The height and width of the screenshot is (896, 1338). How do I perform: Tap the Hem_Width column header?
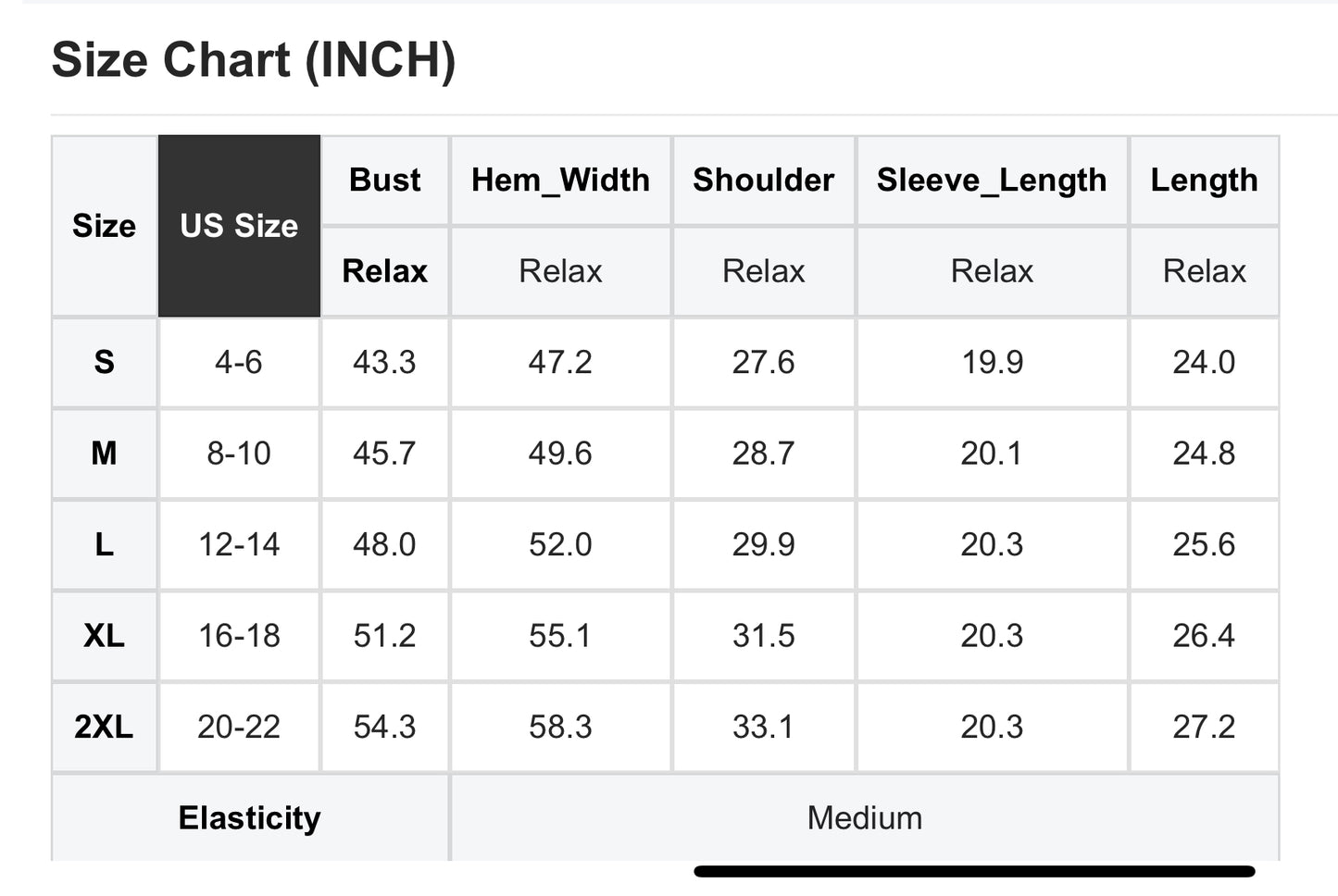[560, 180]
